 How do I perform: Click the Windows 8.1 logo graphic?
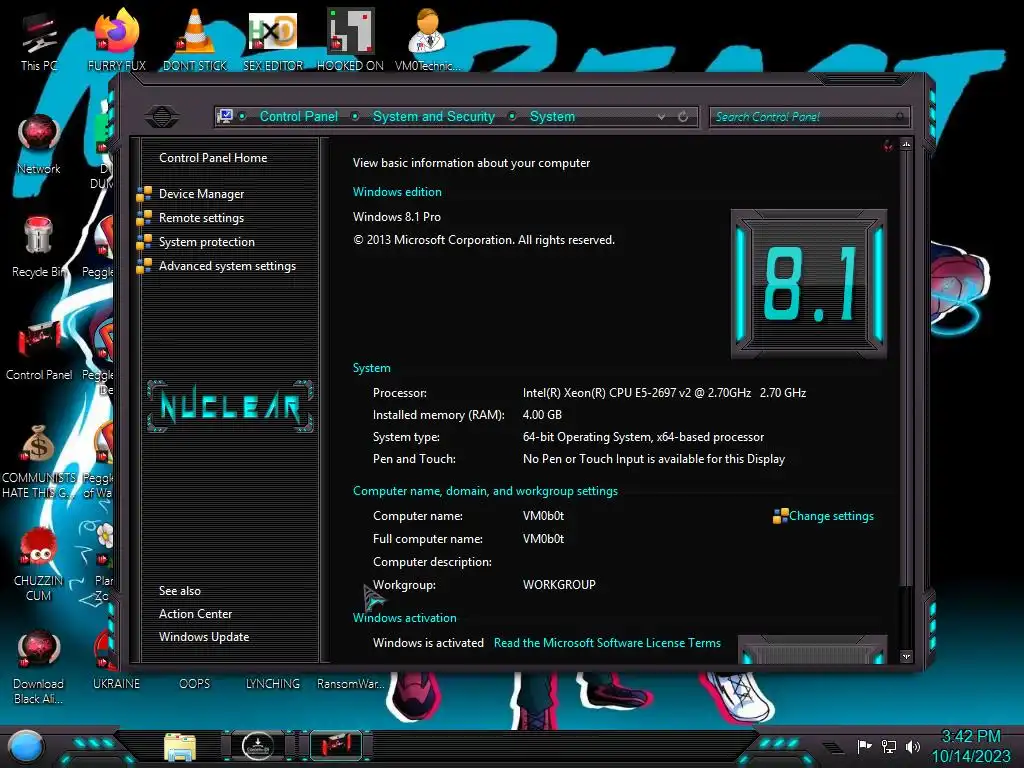809,283
